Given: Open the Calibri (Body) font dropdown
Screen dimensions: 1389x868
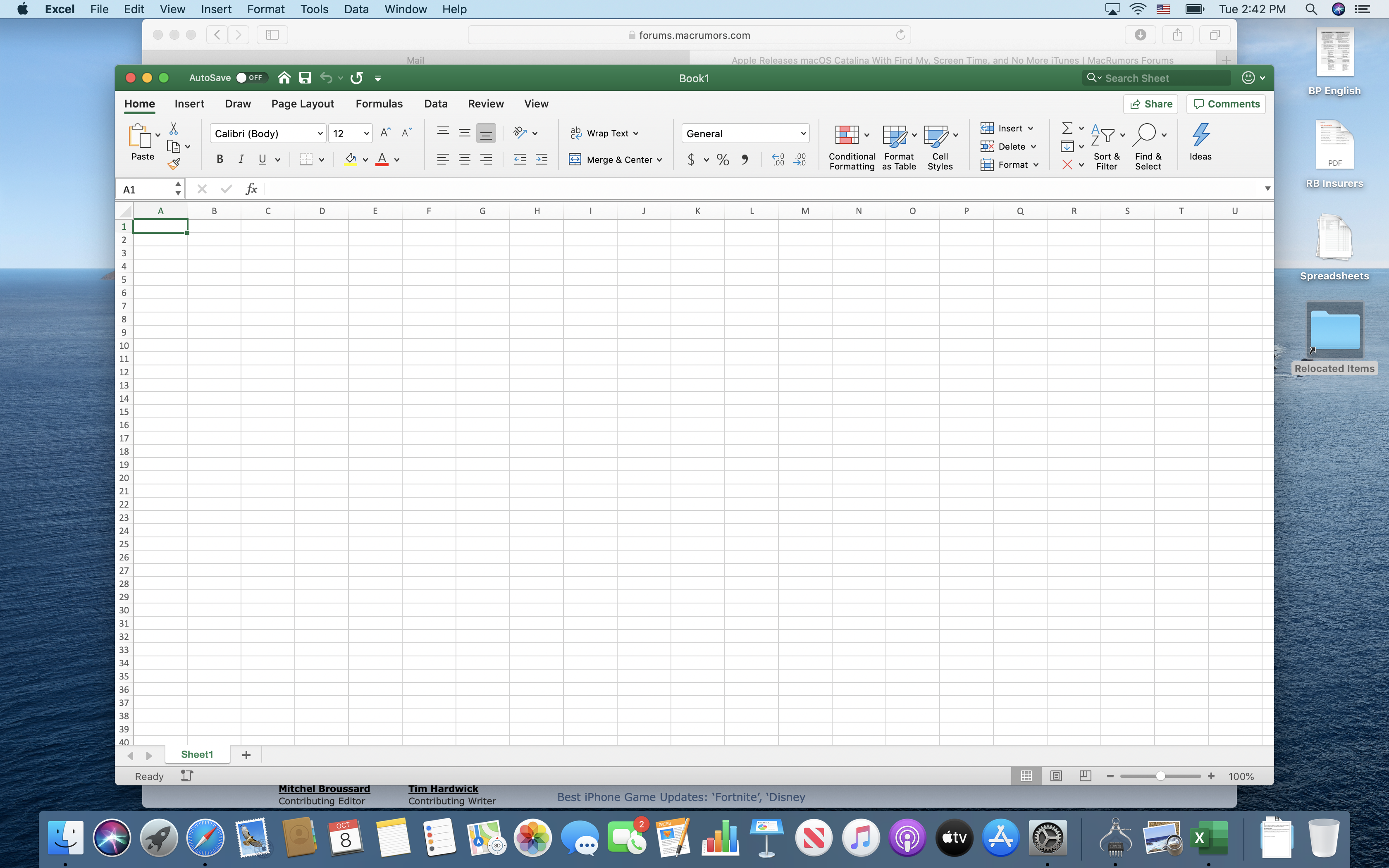Looking at the screenshot, I should click(x=268, y=133).
